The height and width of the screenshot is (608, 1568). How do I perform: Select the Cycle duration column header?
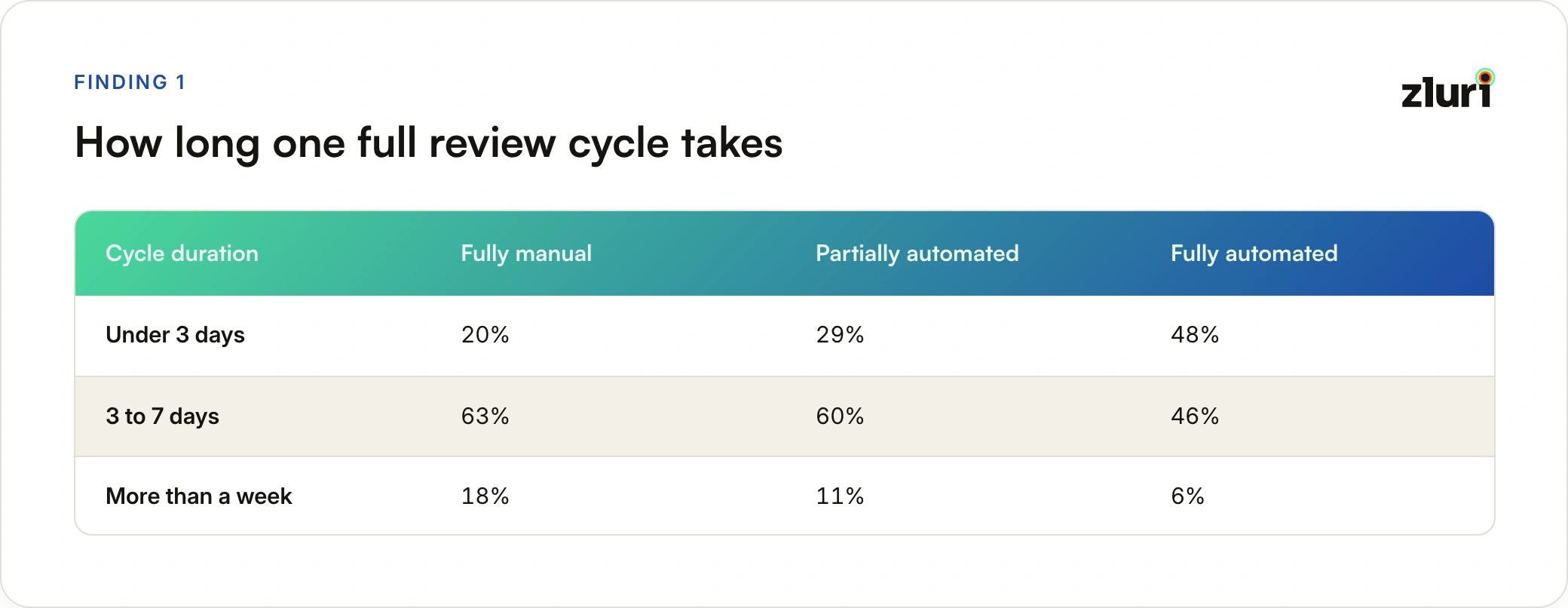[182, 253]
